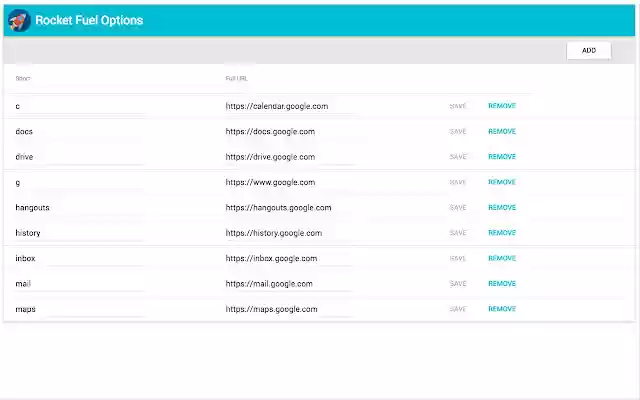Save the 'maps' shortcut row
The height and width of the screenshot is (400, 640).
(458, 309)
